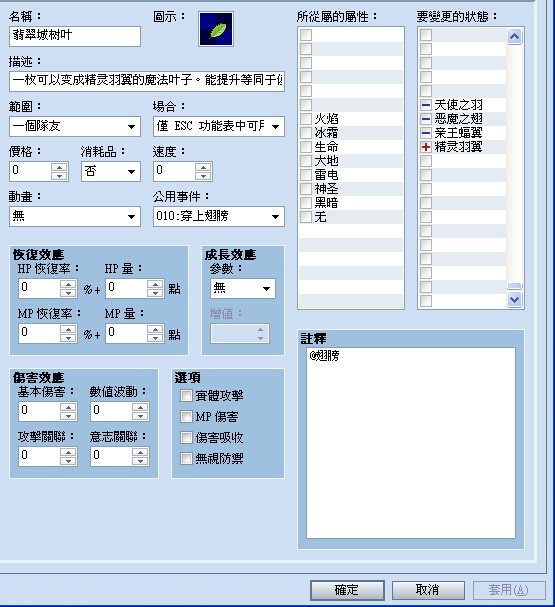Screen dimensions: 555x607
Task: Enable the 傷害吸收 option
Action: pos(186,437)
